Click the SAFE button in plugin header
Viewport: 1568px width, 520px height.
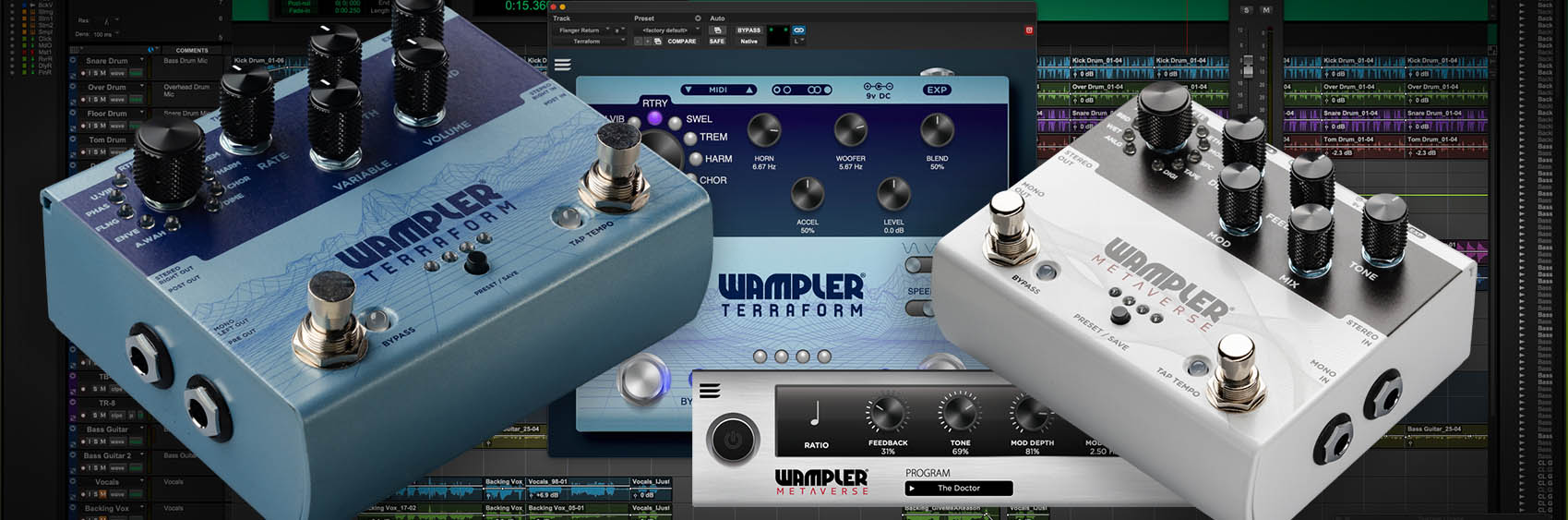(x=717, y=42)
